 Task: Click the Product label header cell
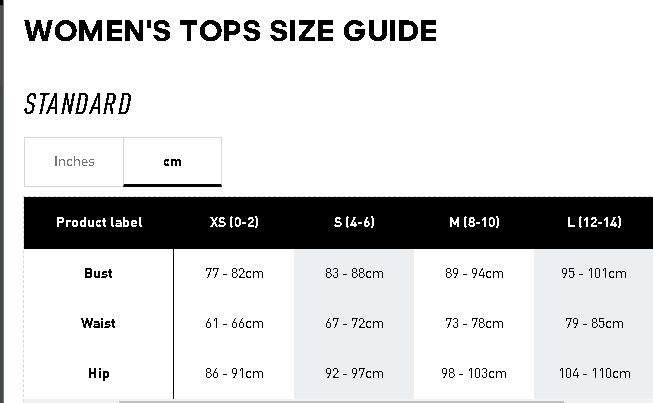99,222
